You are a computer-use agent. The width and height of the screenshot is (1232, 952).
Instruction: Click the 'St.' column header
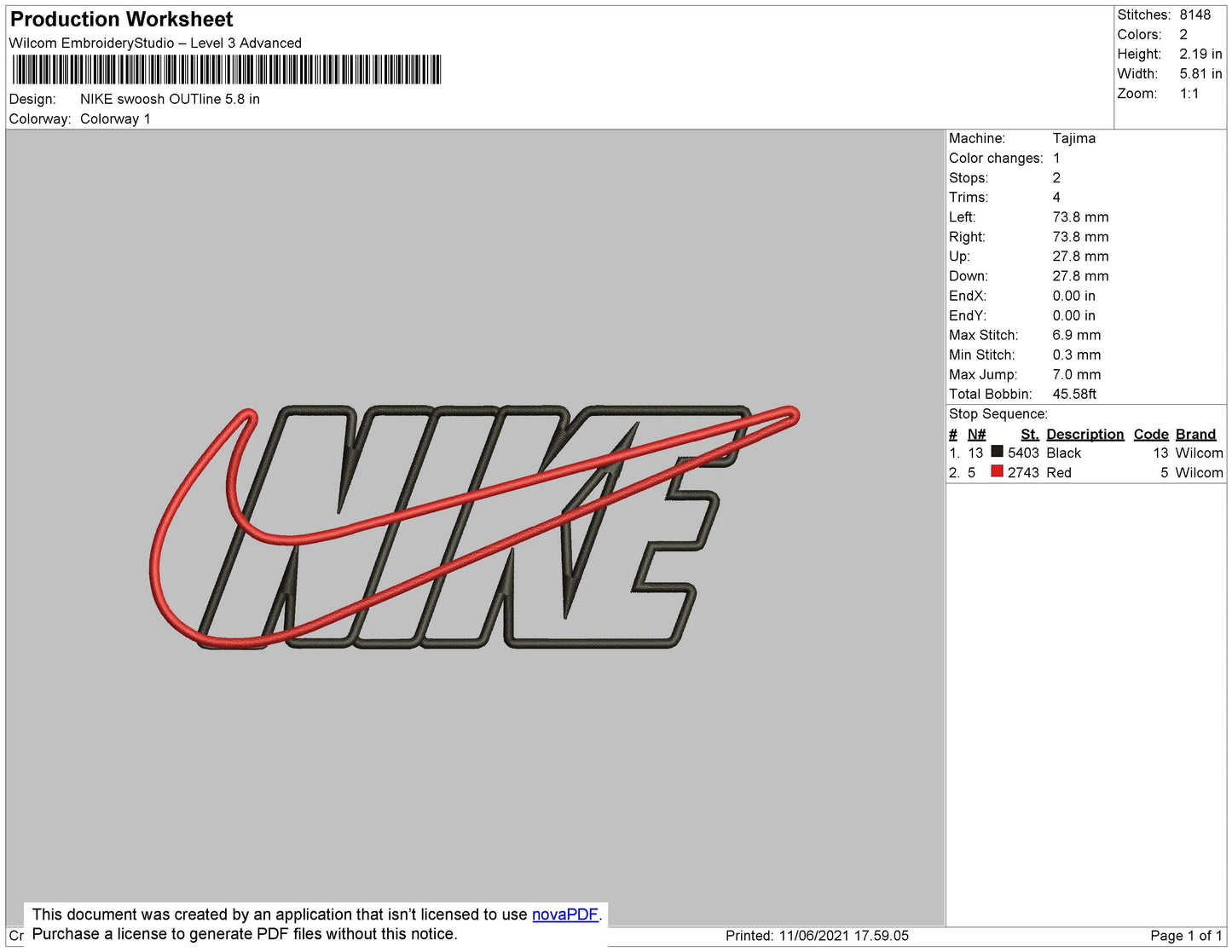click(1029, 434)
